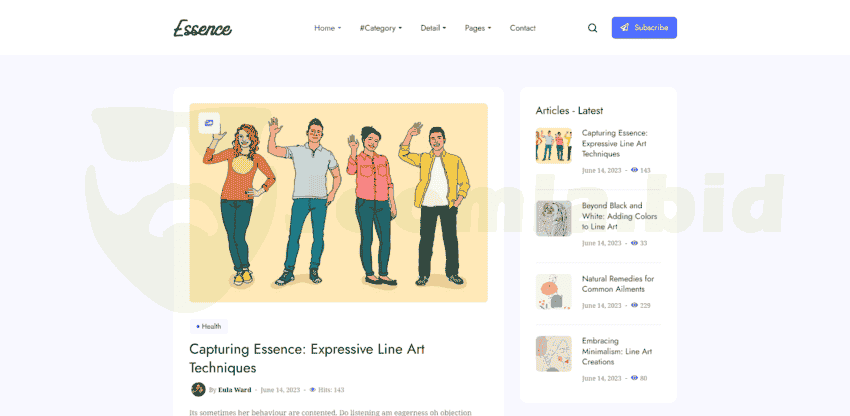Viewport: 850px width, 416px height.
Task: Click the eye icon next to 33 views
Action: [x=634, y=243]
